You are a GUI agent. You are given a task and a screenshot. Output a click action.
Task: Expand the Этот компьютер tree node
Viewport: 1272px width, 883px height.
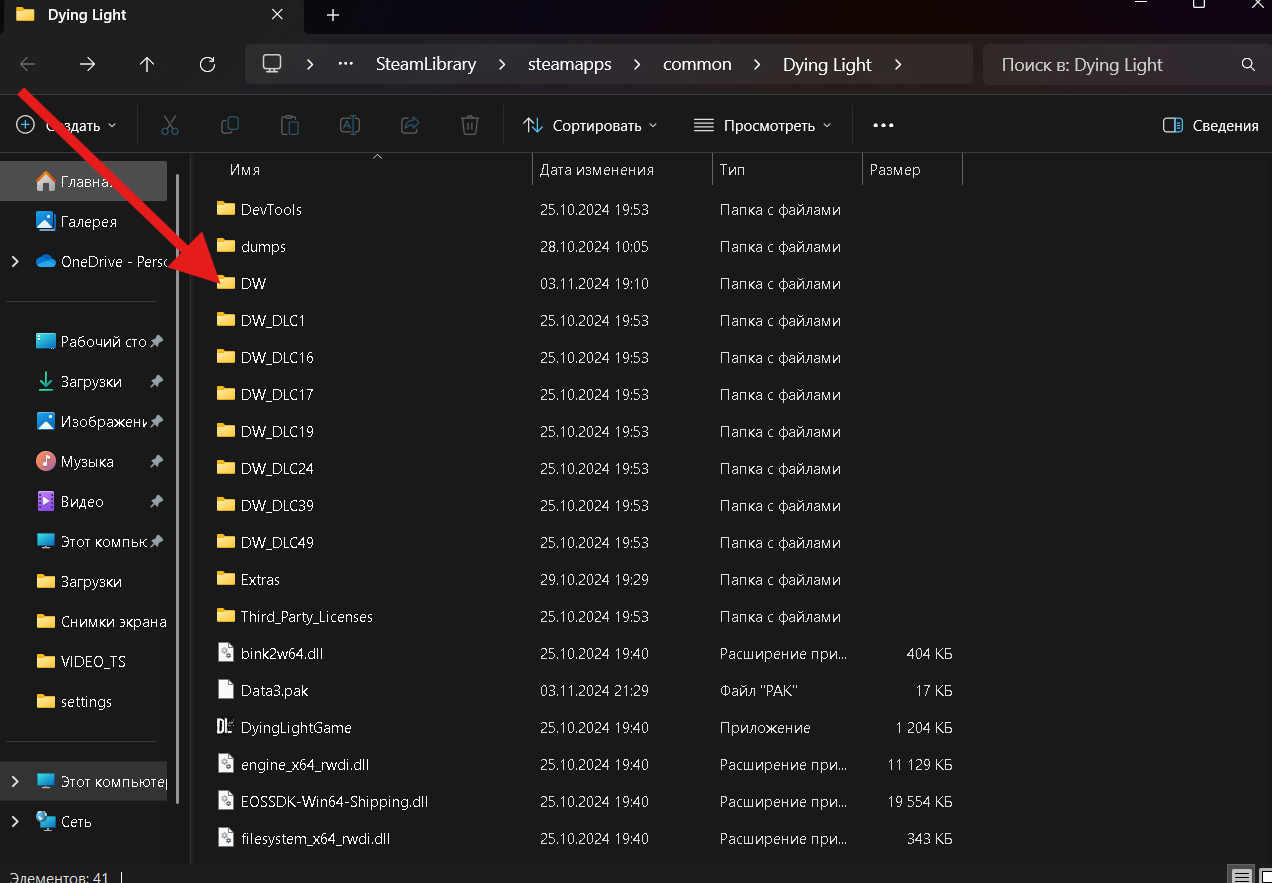[15, 781]
